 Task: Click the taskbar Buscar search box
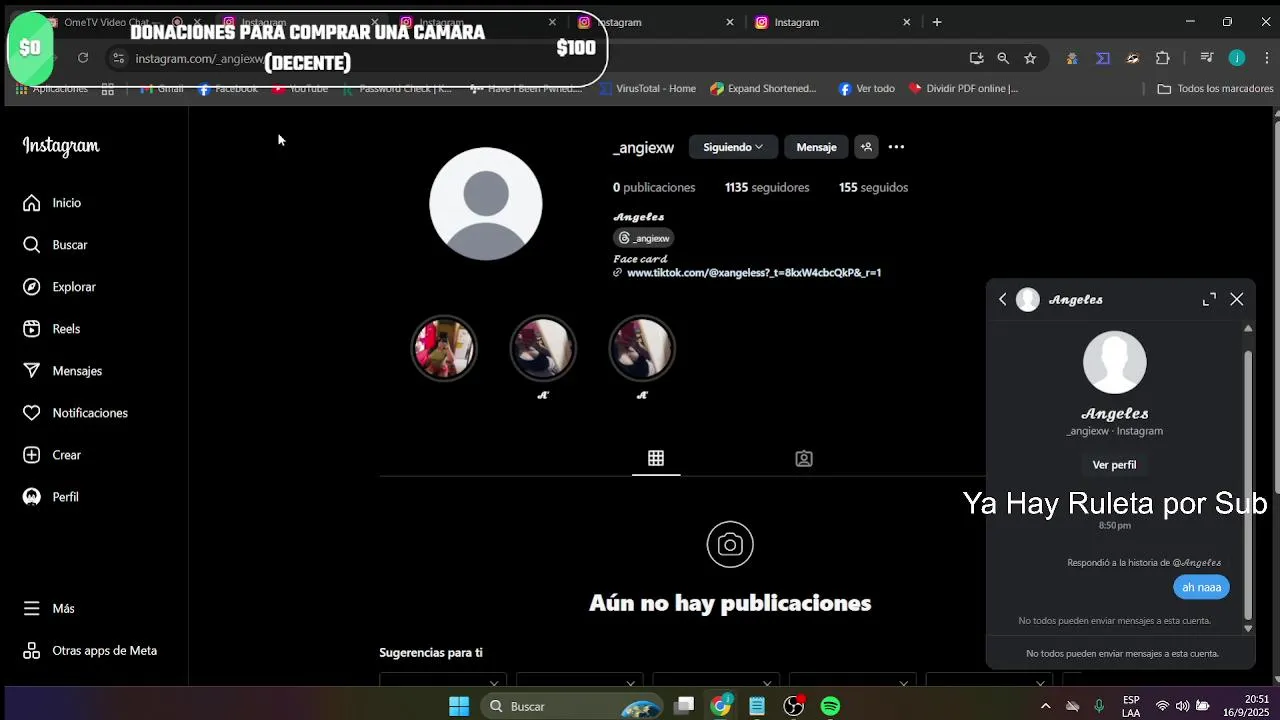click(570, 706)
